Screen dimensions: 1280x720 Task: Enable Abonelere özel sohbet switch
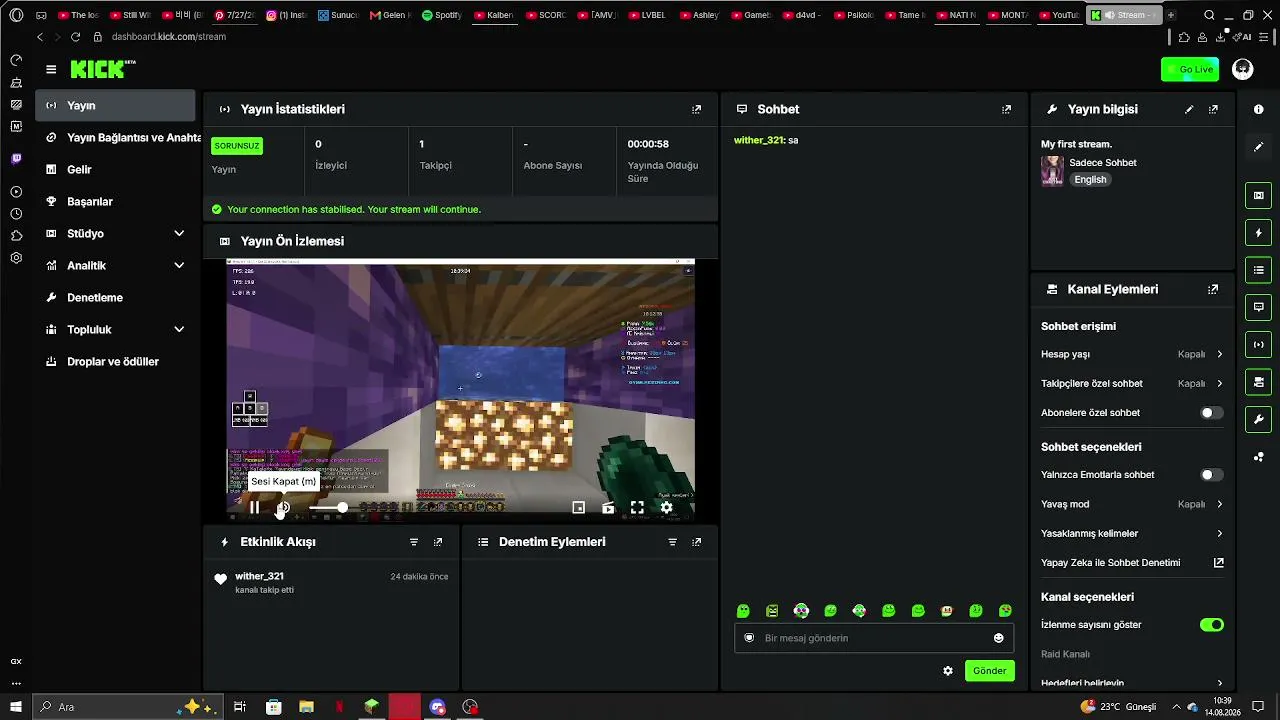(x=1211, y=413)
